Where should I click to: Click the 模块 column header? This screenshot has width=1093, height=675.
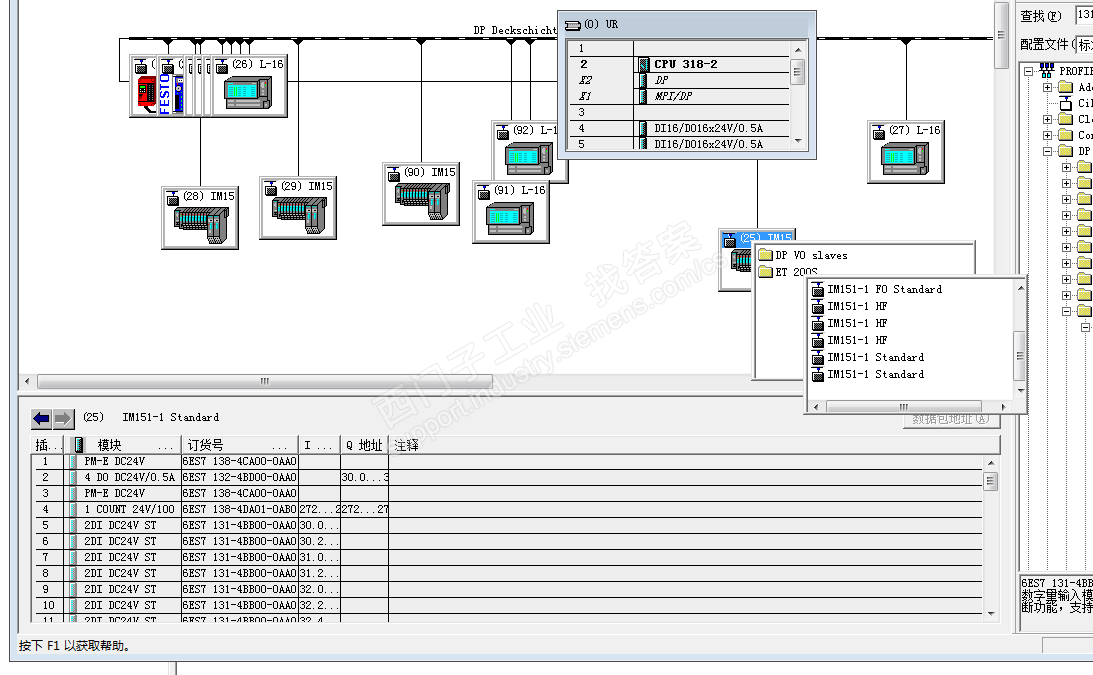(124, 445)
